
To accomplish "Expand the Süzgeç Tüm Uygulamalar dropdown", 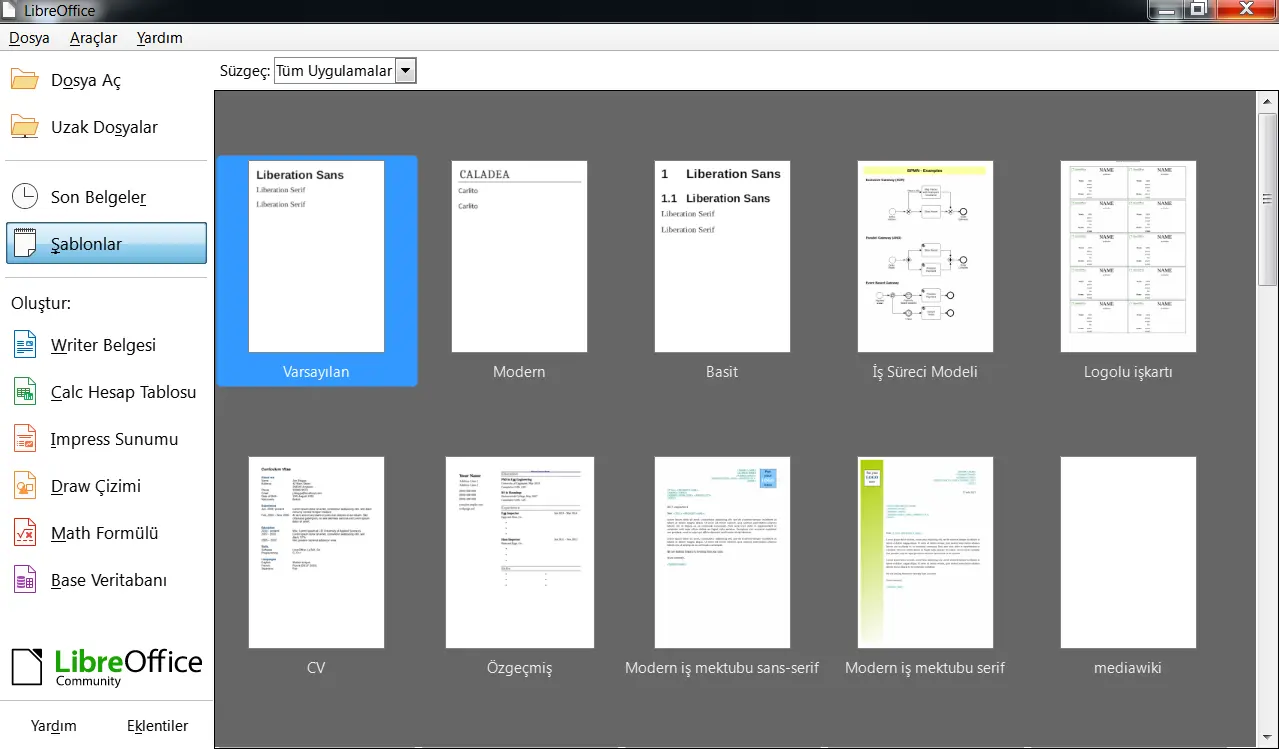I will [x=345, y=71].
